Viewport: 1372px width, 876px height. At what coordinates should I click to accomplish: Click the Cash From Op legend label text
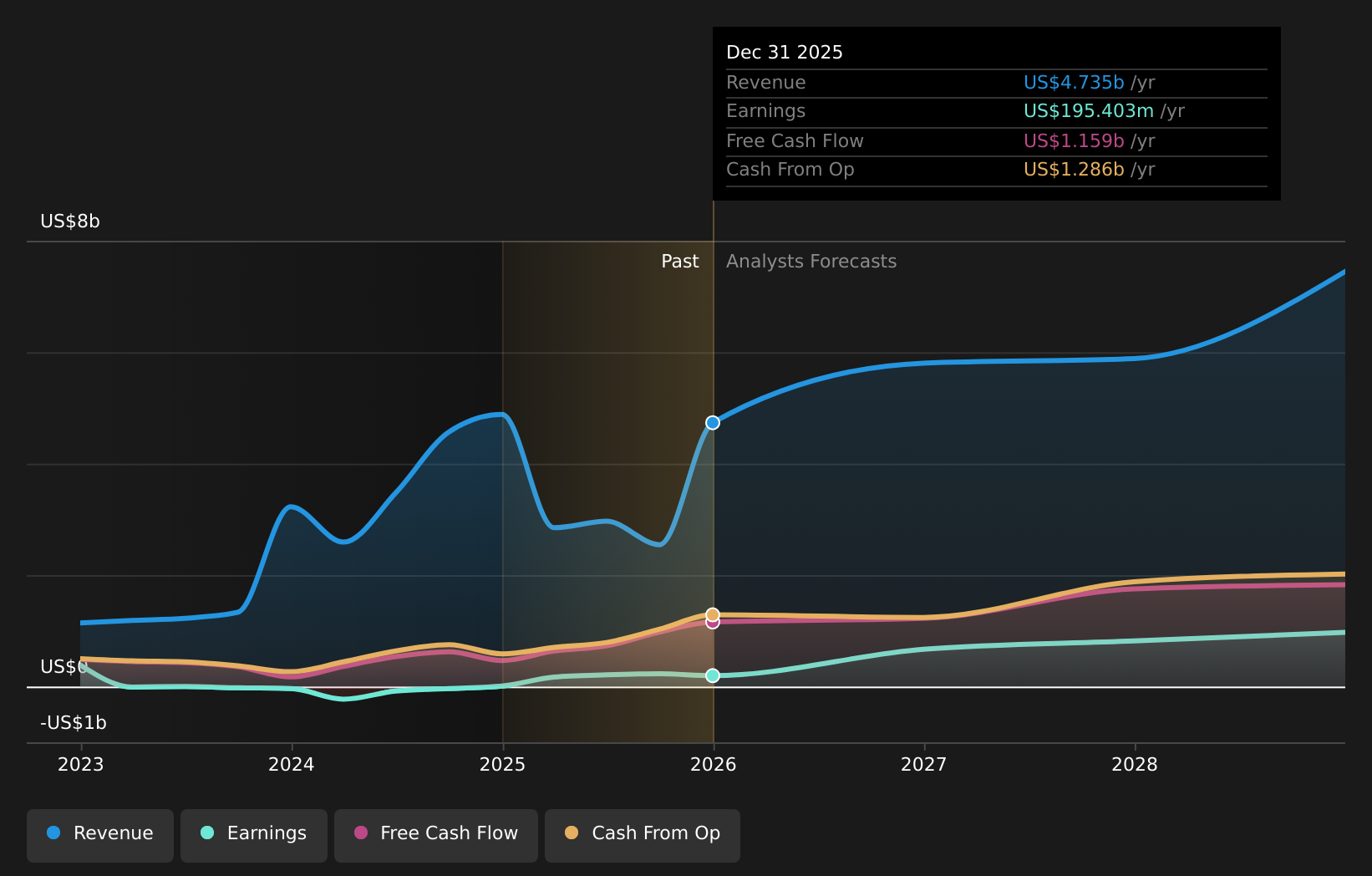pos(656,833)
